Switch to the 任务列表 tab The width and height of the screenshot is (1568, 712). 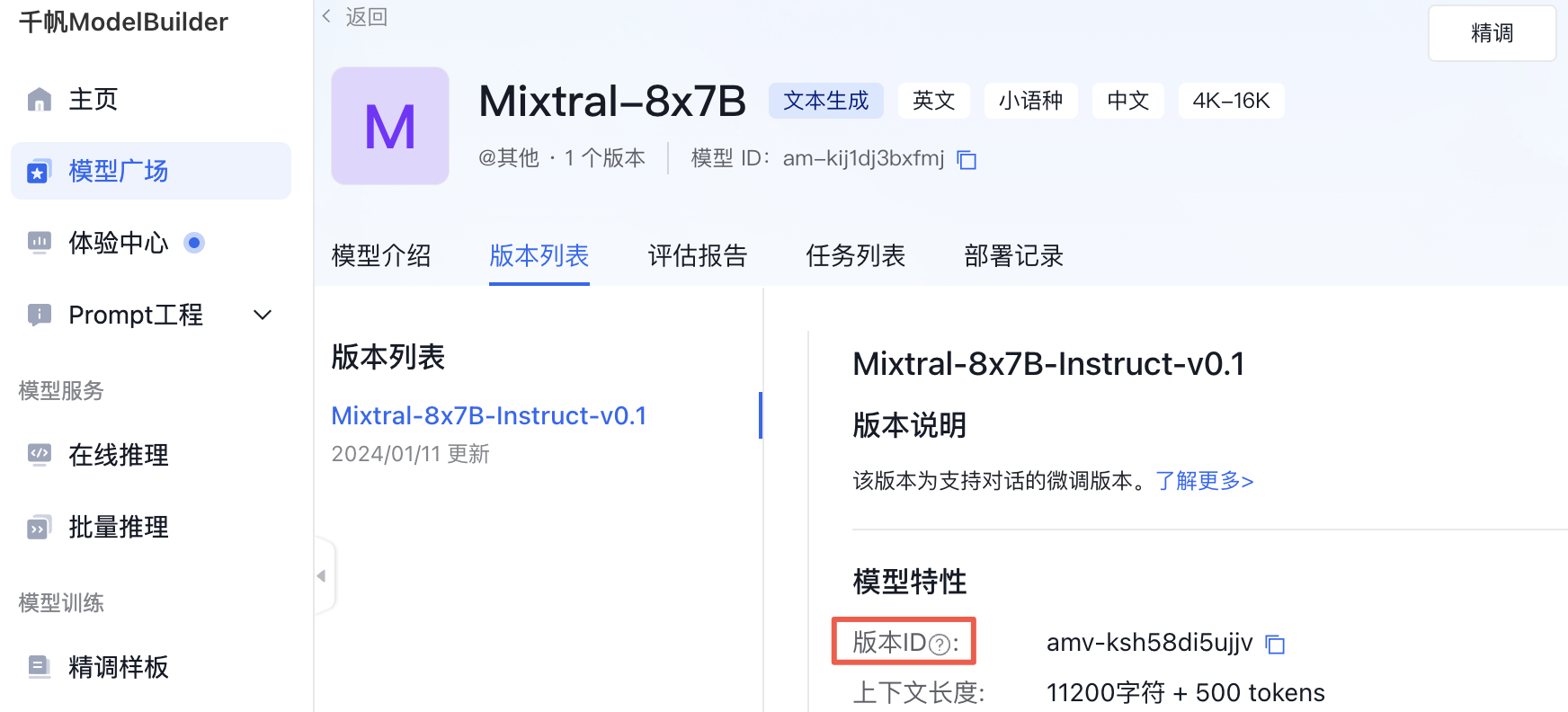(x=856, y=256)
